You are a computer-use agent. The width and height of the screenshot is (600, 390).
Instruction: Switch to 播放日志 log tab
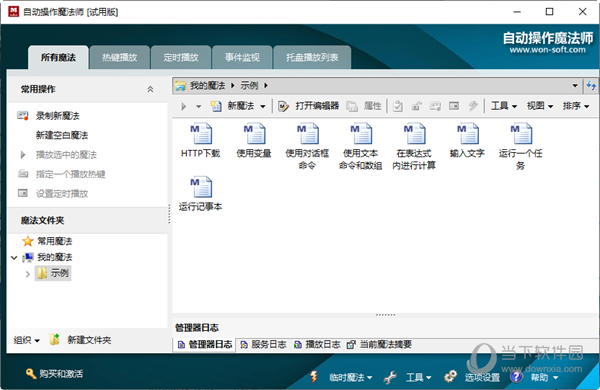click(317, 344)
